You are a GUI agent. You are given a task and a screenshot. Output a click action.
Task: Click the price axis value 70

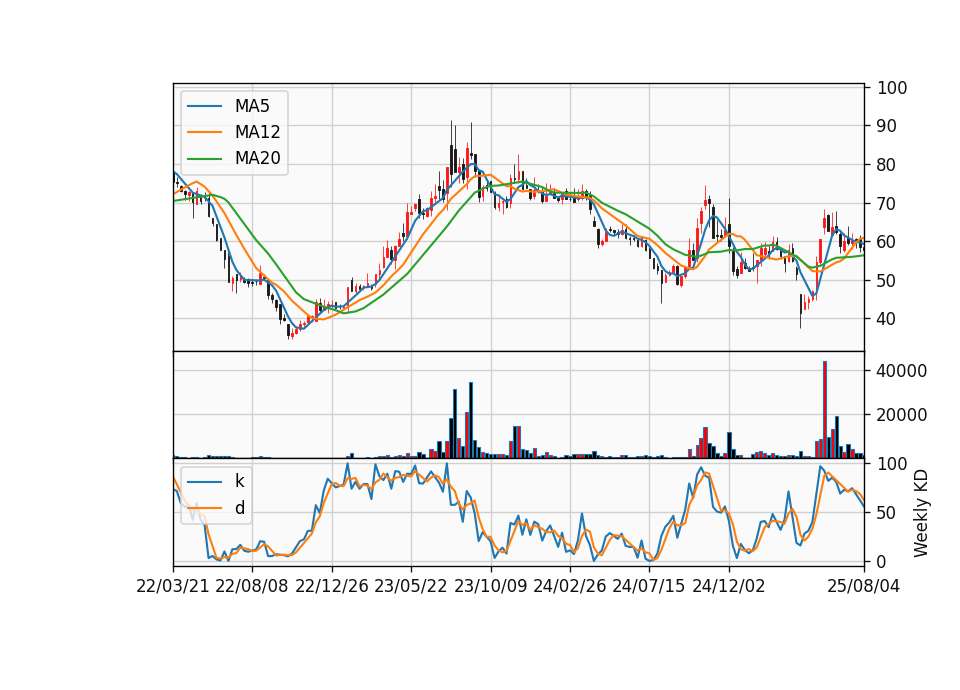[887, 203]
